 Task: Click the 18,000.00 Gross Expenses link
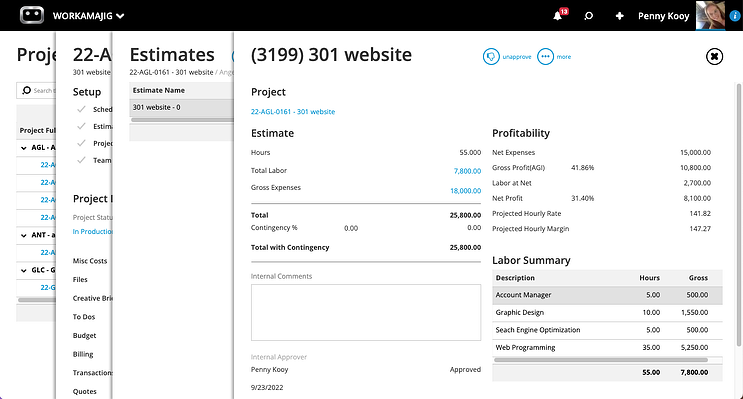[x=465, y=190]
